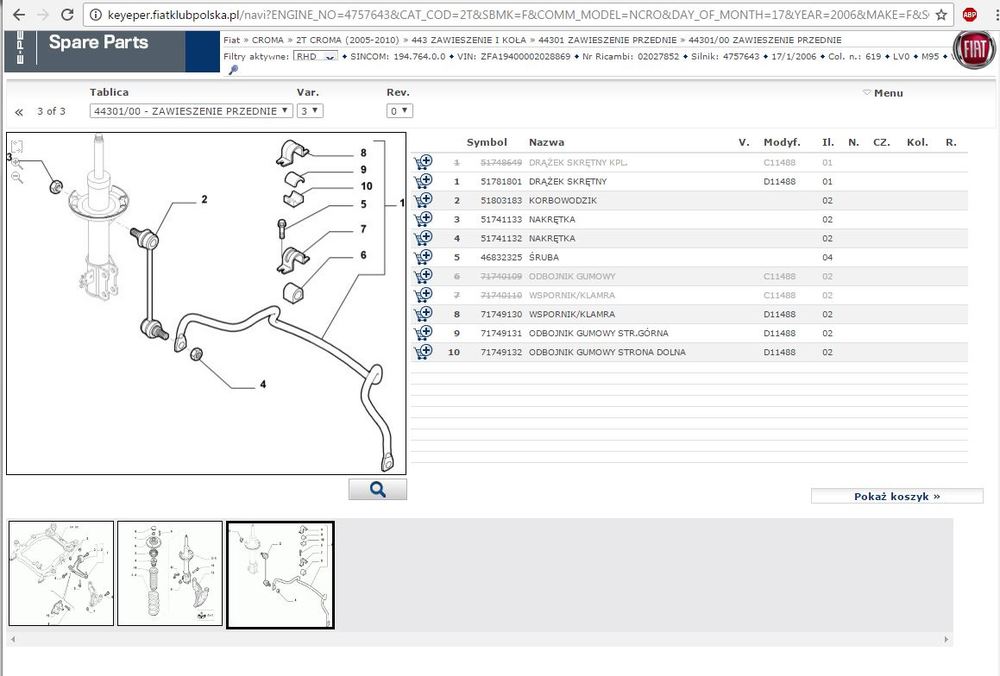
Task: Click thumbnail strip right scroll arrow
Action: pos(946,639)
